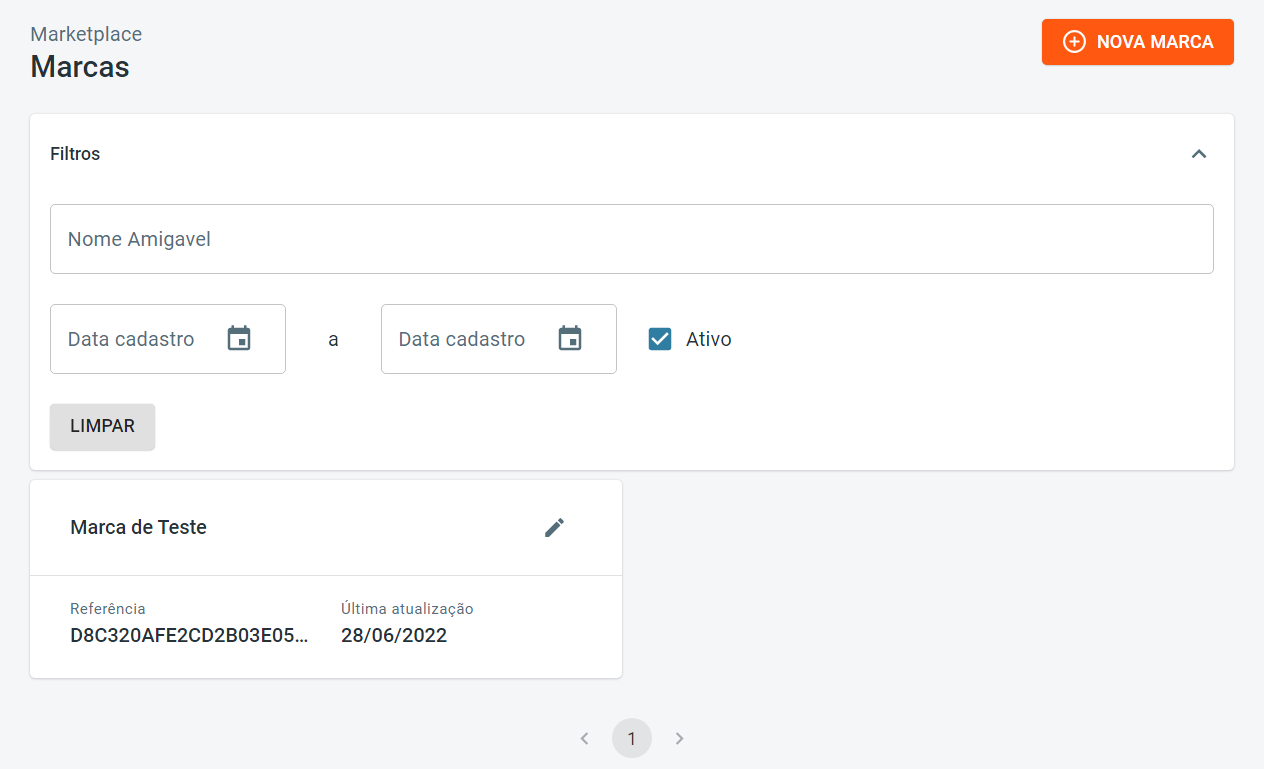Edit Marca de Teste with the pencil icon
1264x769 pixels.
click(554, 528)
